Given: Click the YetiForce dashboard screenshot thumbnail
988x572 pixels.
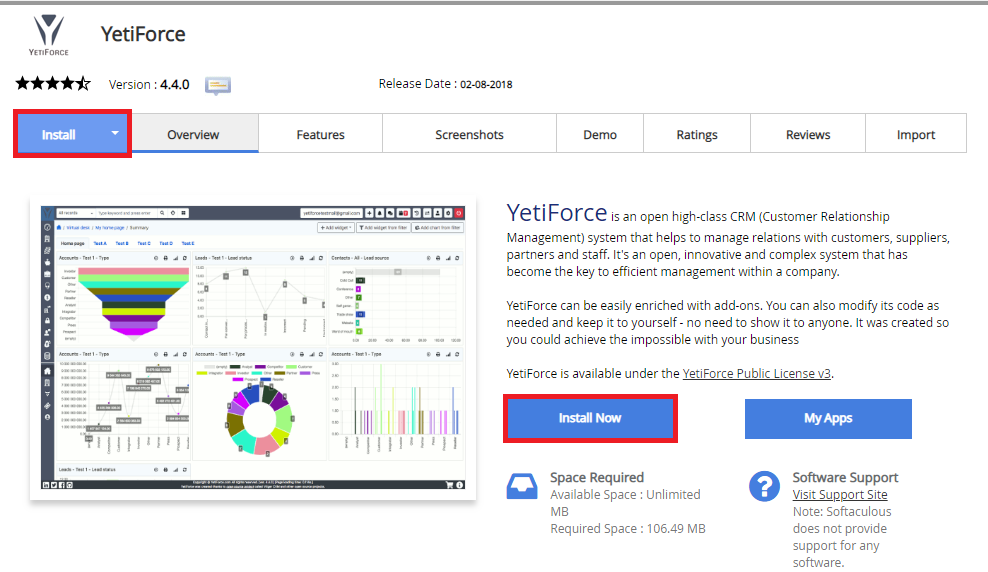Looking at the screenshot, I should click(253, 347).
